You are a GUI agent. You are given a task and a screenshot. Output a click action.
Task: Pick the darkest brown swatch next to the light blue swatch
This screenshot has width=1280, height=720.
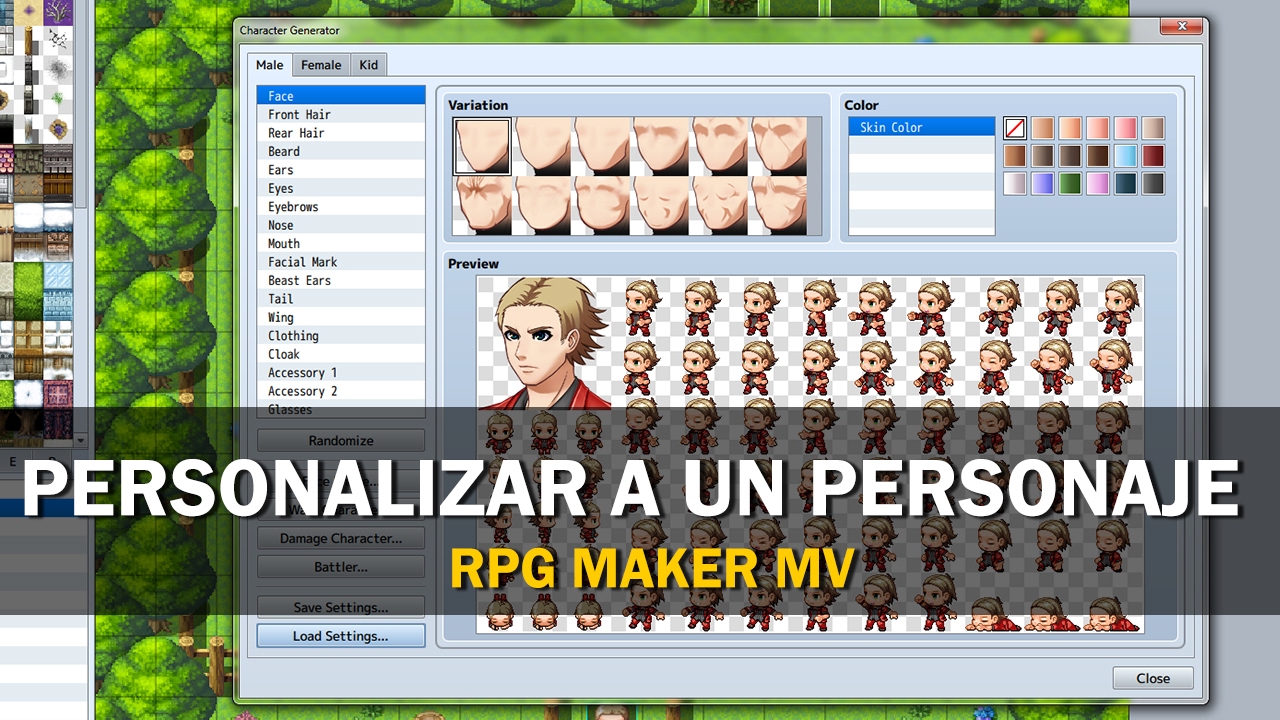pyautogui.click(x=1098, y=156)
